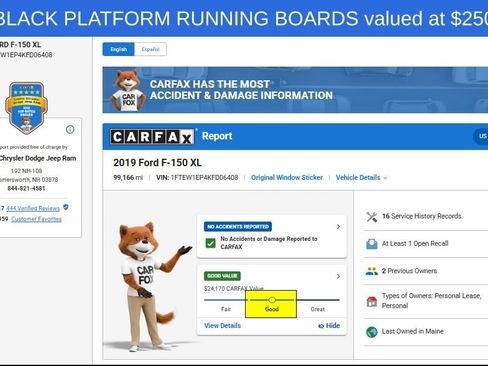Click the '99,166 mi' mileage text
The height and width of the screenshot is (366, 488).
click(128, 178)
